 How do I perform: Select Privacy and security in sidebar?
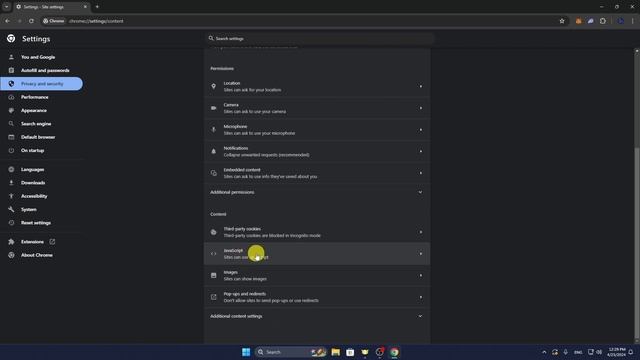tap(41, 84)
